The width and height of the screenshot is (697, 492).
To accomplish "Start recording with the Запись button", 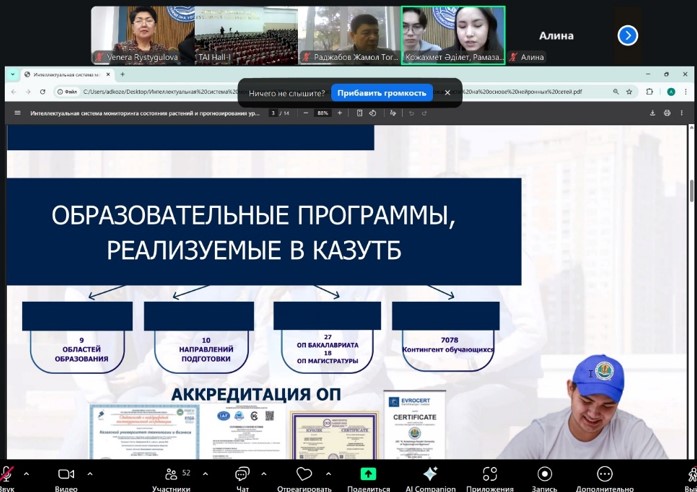I will 544,474.
